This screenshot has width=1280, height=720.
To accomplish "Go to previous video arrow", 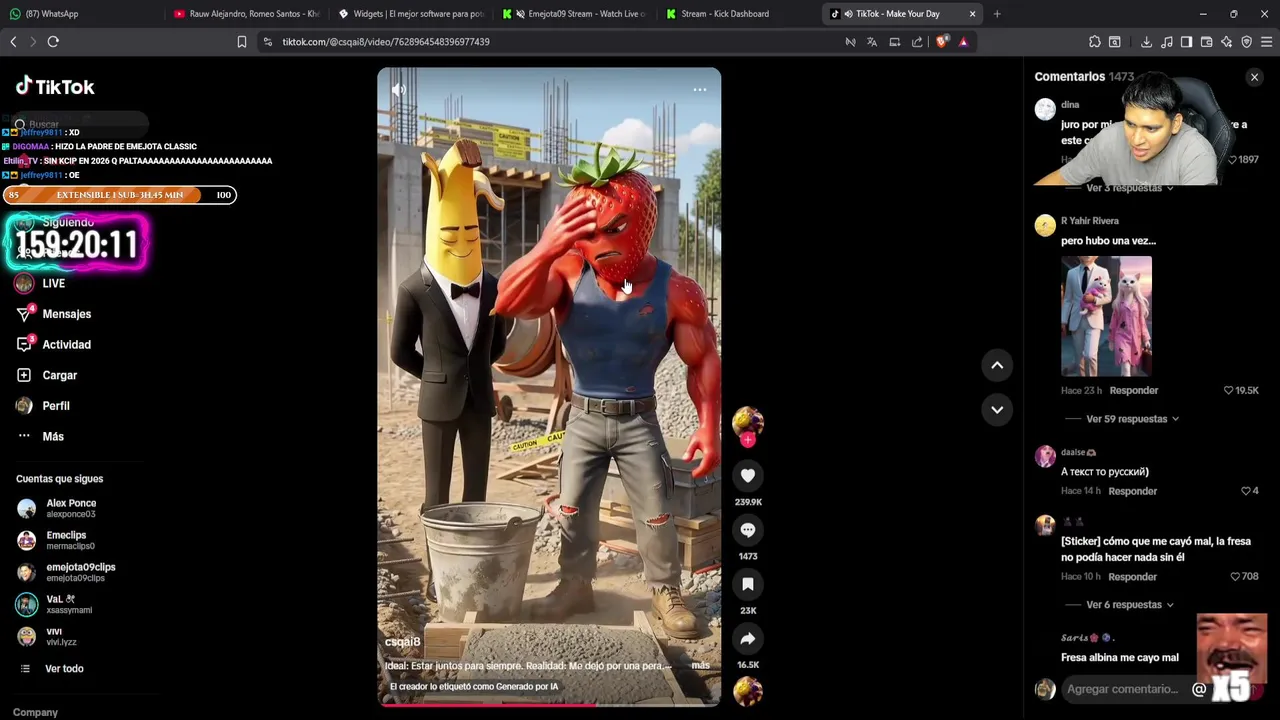I will (x=997, y=366).
